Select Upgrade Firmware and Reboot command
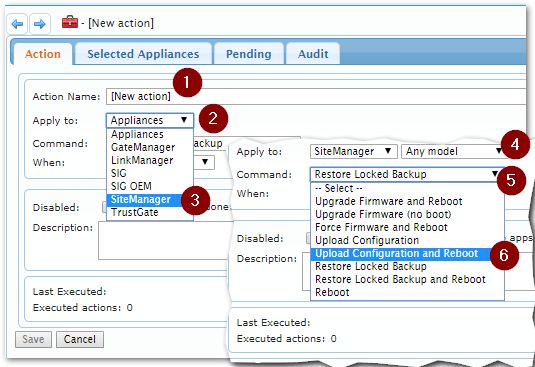 click(407, 201)
